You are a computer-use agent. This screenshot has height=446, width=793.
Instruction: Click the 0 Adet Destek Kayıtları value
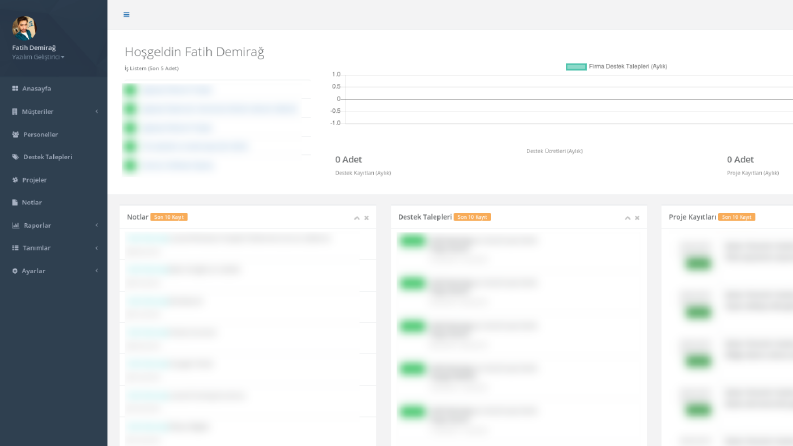coord(348,160)
